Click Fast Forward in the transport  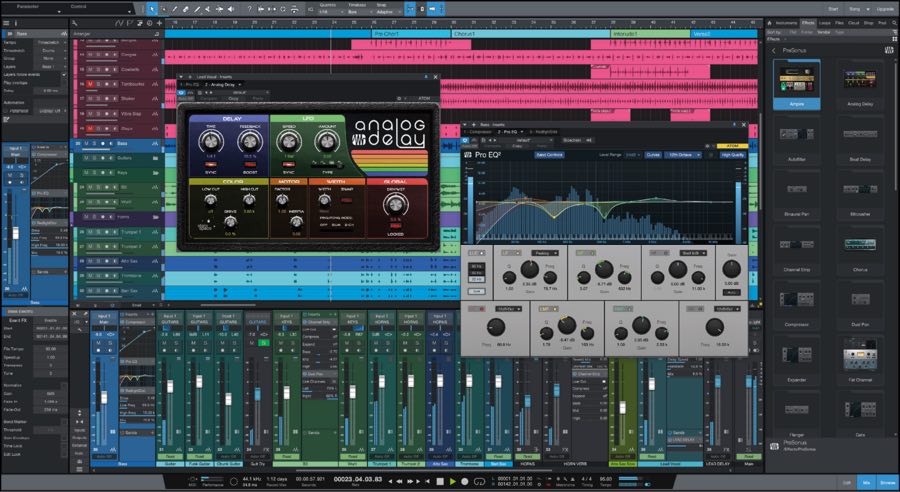[x=412, y=481]
